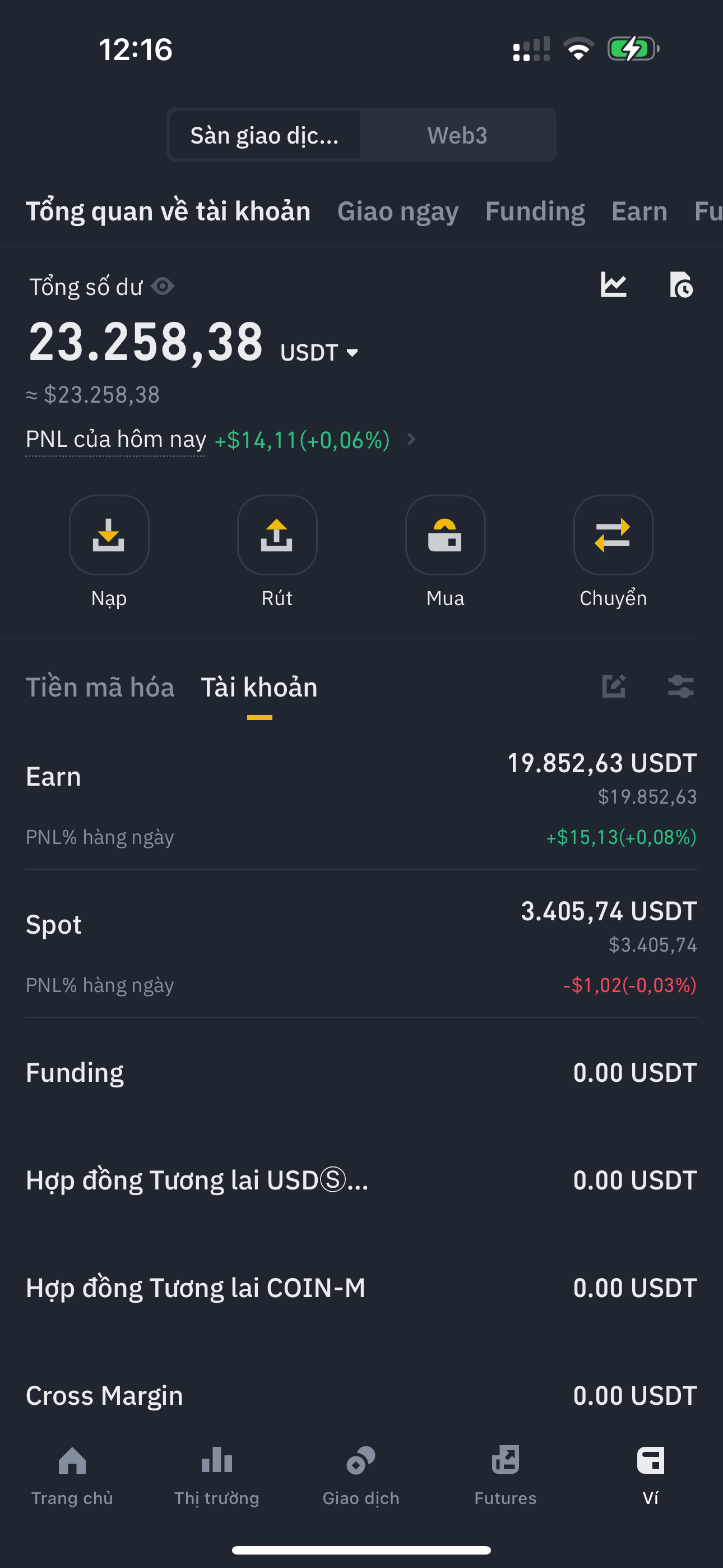Hide total balance with the eye icon

[163, 286]
